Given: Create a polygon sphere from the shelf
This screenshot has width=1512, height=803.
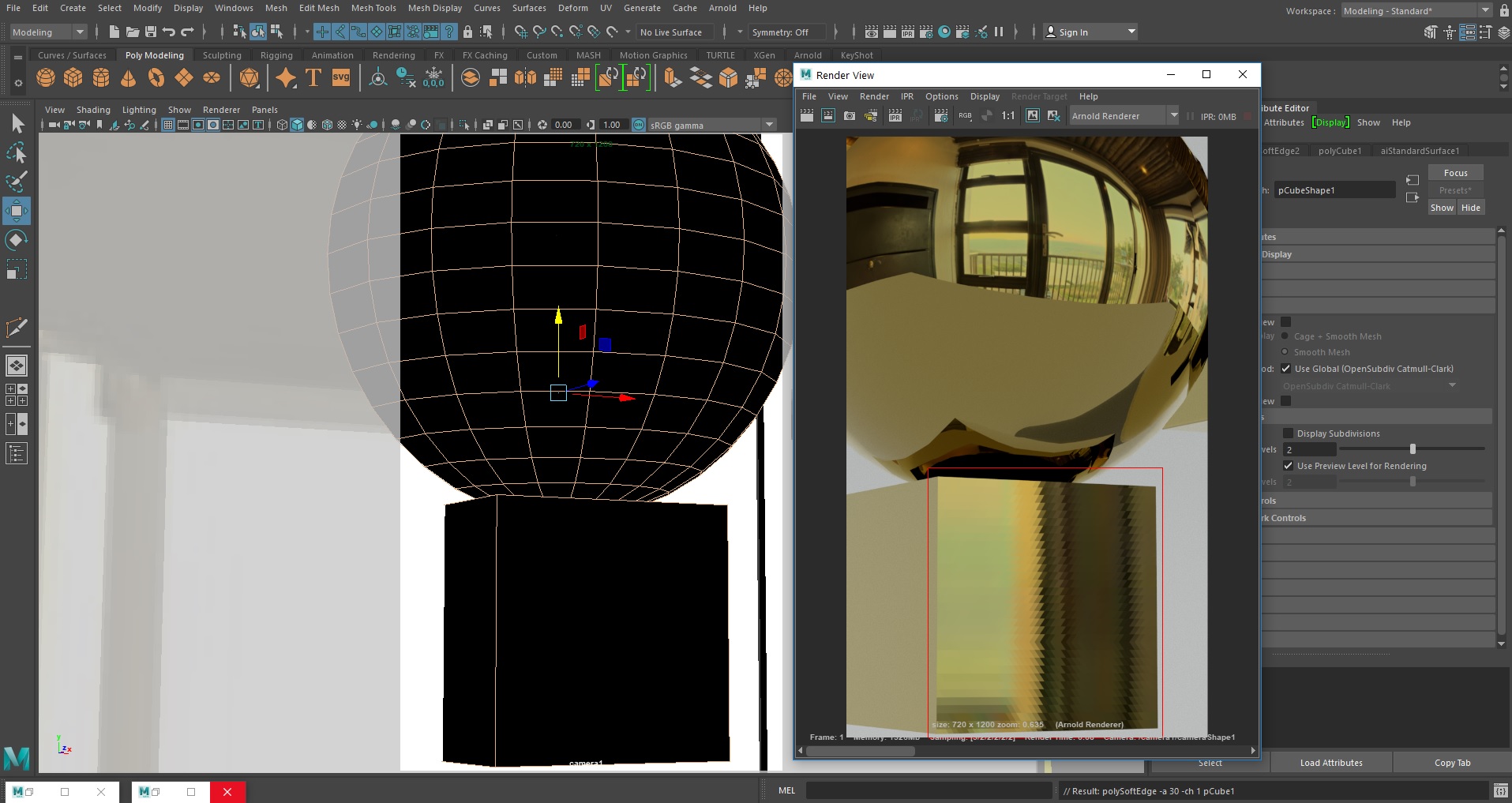Looking at the screenshot, I should click(x=45, y=77).
